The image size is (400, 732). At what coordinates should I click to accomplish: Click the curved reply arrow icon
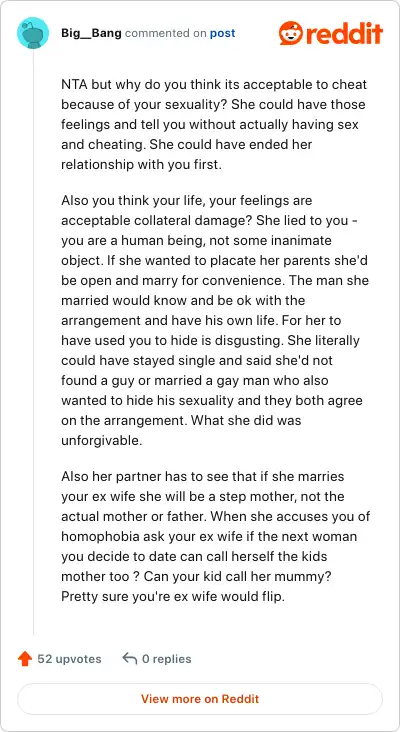coord(130,659)
